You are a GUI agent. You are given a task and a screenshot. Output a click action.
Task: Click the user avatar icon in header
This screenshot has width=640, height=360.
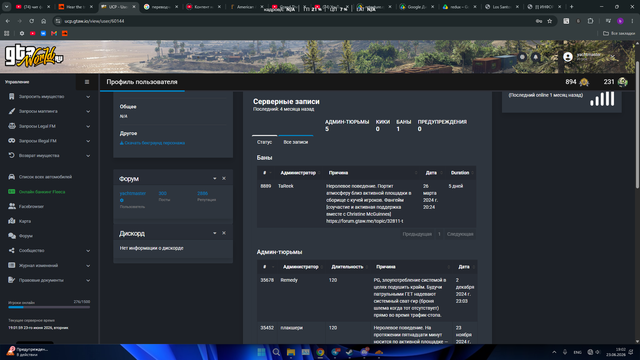pyautogui.click(x=567, y=57)
